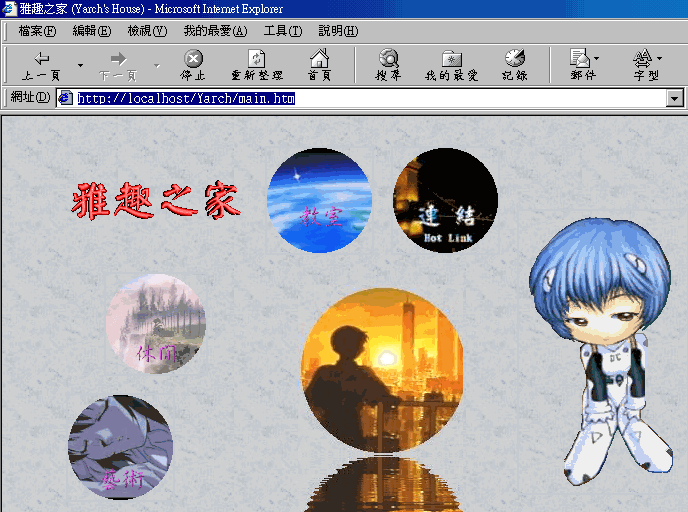The width and height of the screenshot is (688, 512).
Task: Open the 藝術 art circle link
Action: click(120, 447)
